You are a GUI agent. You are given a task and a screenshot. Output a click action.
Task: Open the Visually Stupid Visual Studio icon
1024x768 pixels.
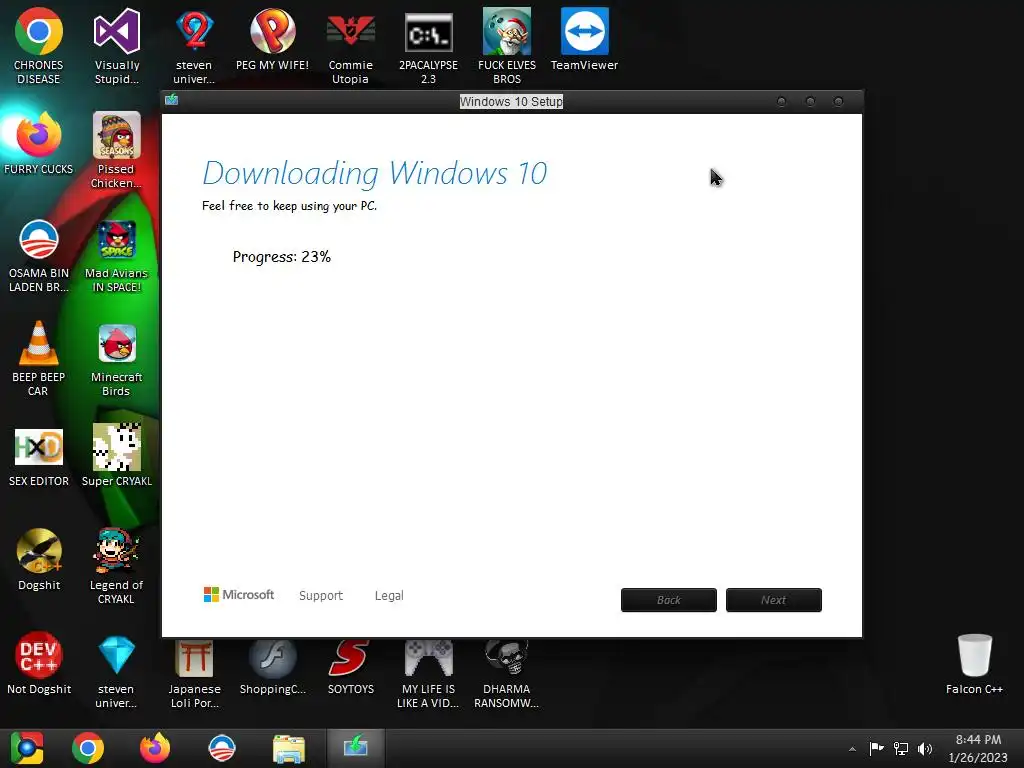point(117,31)
